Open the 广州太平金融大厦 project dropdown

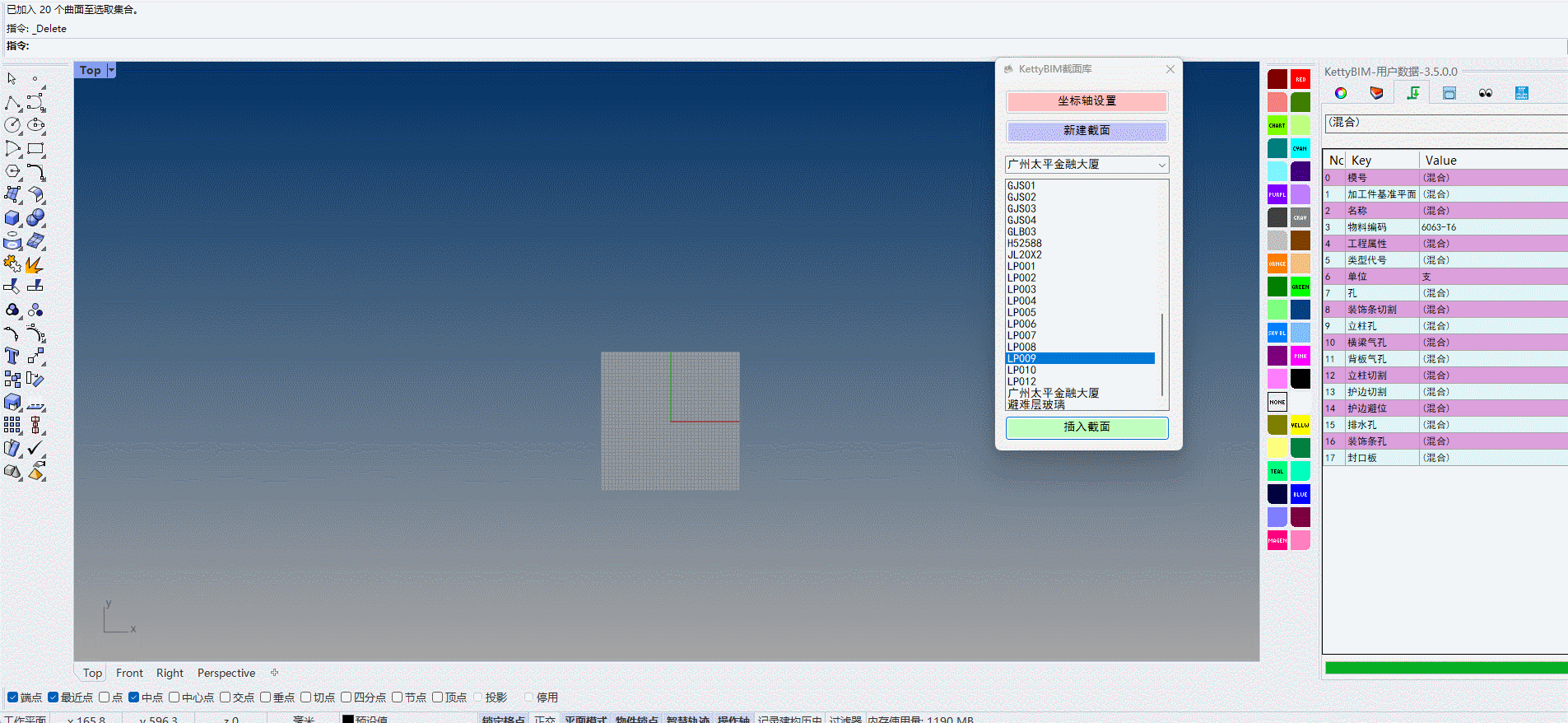pyautogui.click(x=1086, y=165)
